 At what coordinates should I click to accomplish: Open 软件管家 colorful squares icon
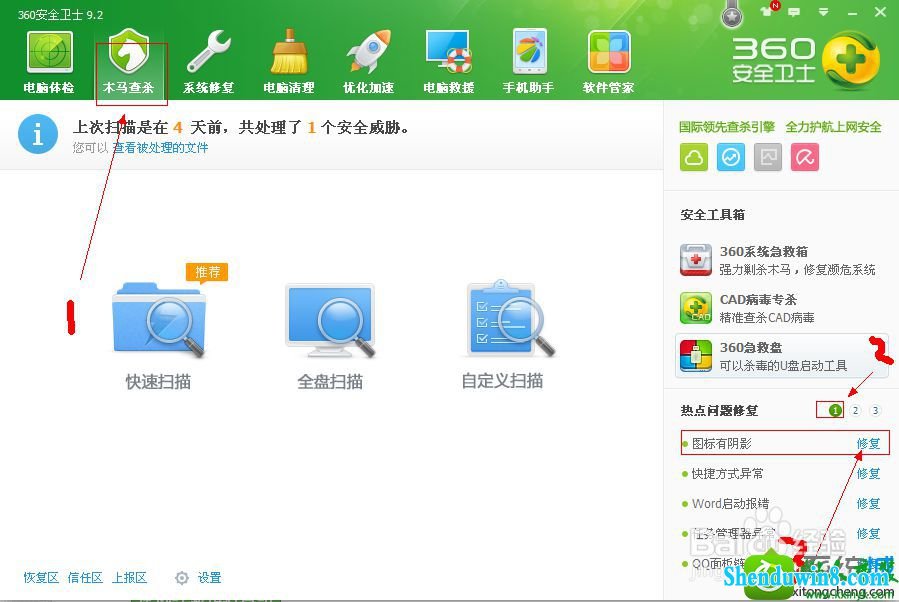tap(609, 52)
